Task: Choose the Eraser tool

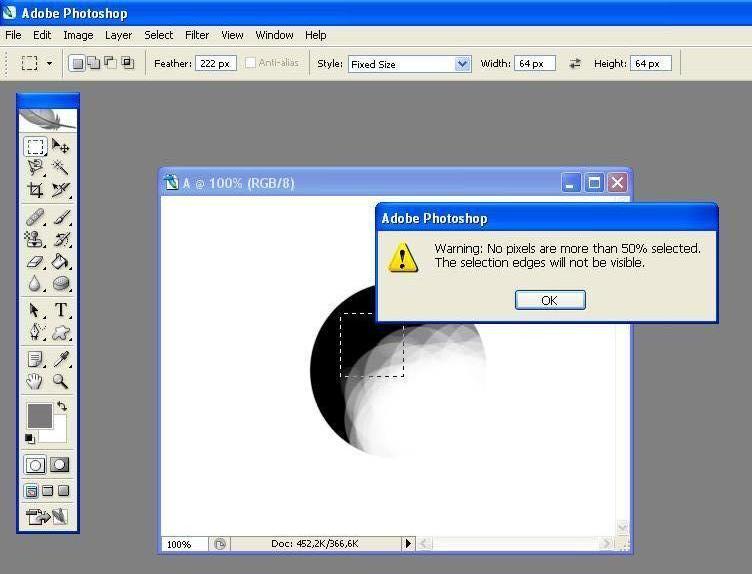Action: (x=35, y=261)
